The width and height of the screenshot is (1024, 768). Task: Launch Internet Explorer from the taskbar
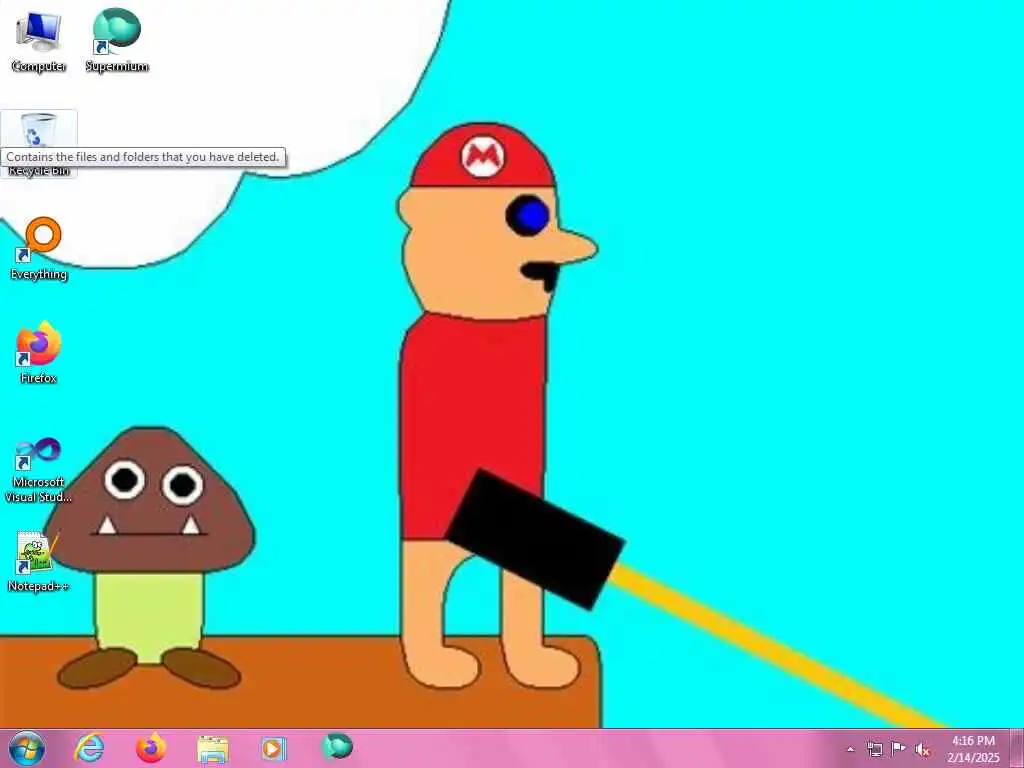pos(89,748)
